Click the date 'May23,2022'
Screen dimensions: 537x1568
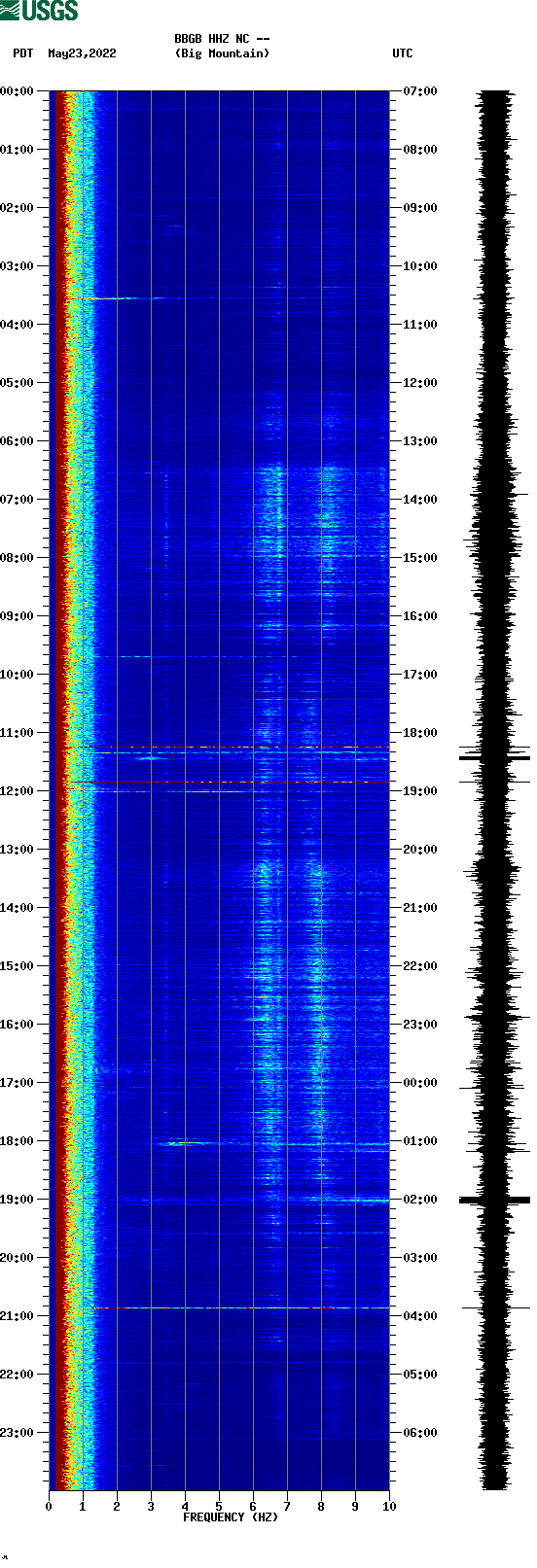tap(82, 53)
